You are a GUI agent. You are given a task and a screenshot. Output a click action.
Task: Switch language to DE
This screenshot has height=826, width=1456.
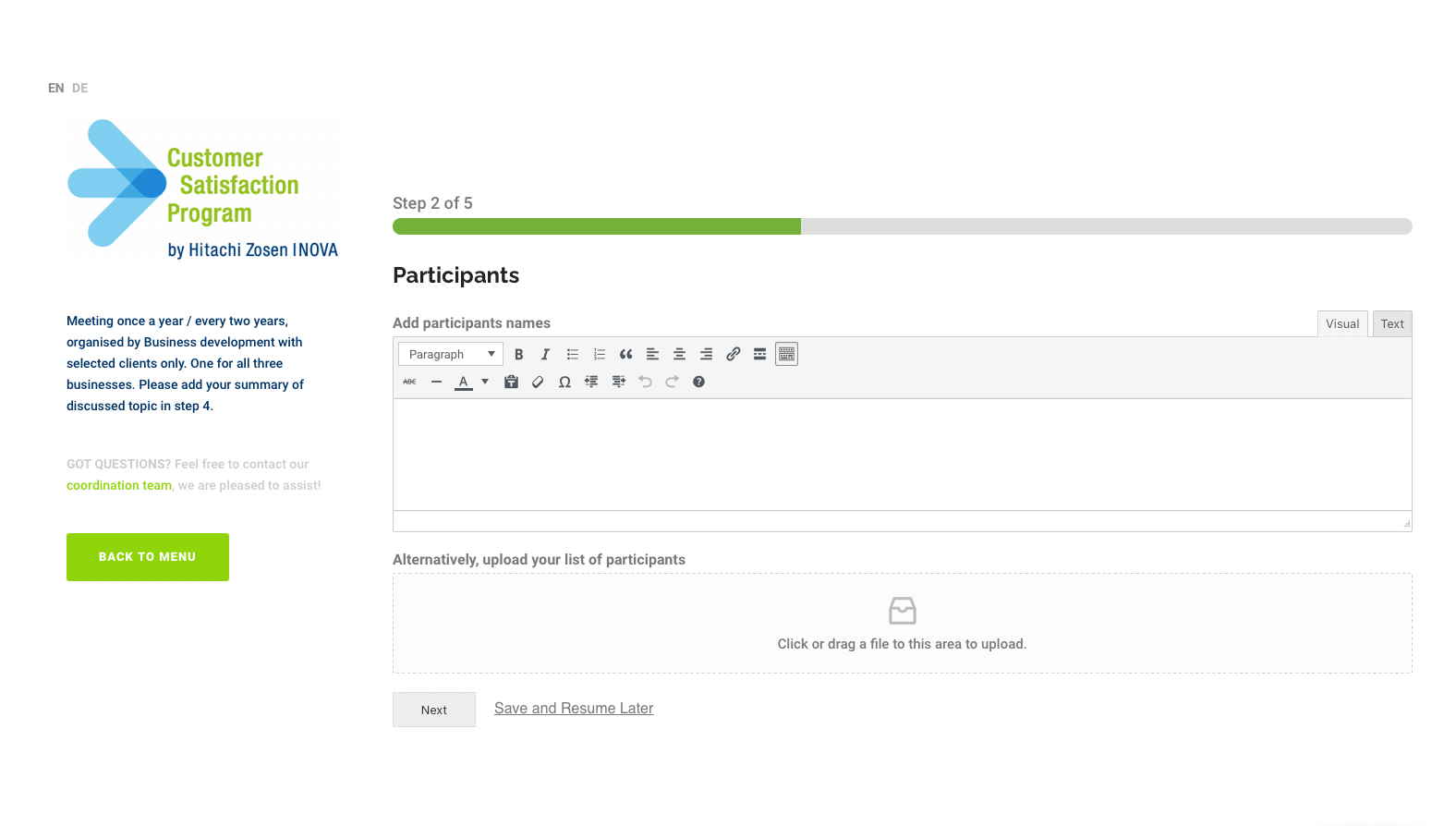(80, 89)
